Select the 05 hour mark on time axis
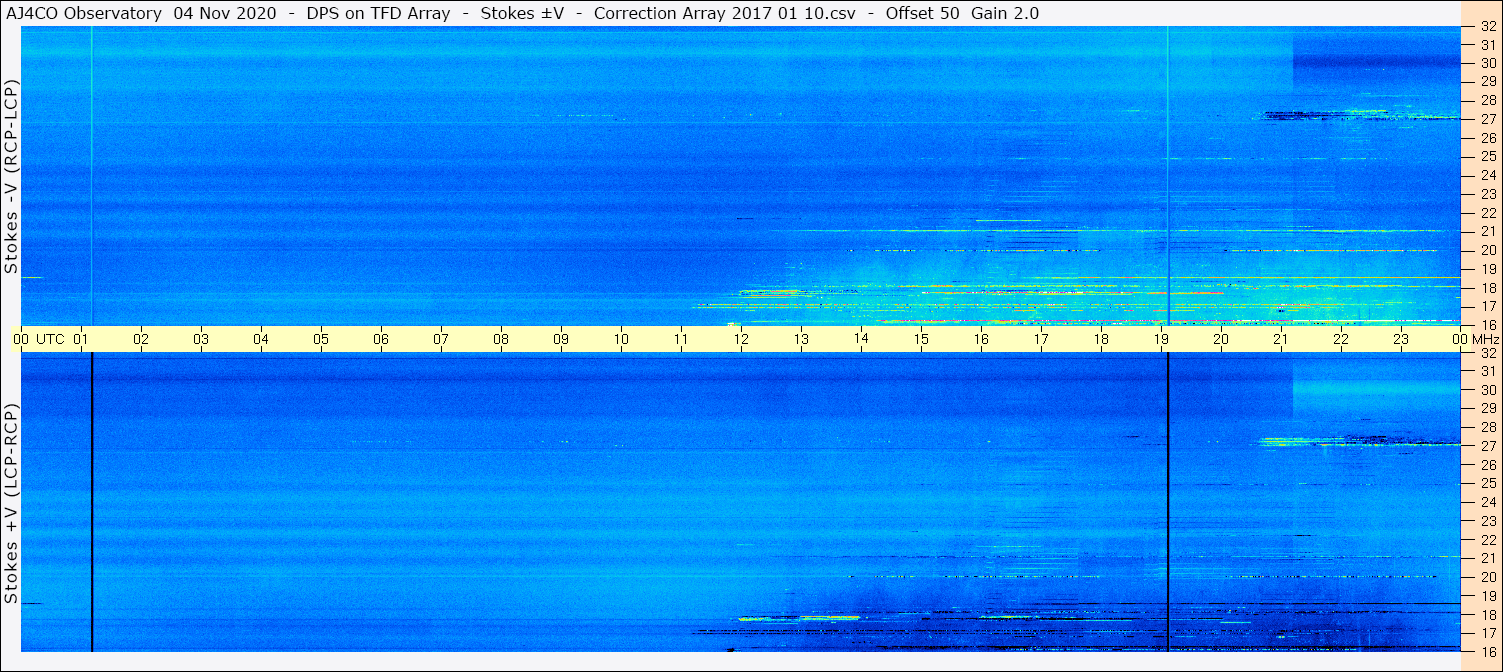This screenshot has width=1503, height=672. (x=322, y=339)
